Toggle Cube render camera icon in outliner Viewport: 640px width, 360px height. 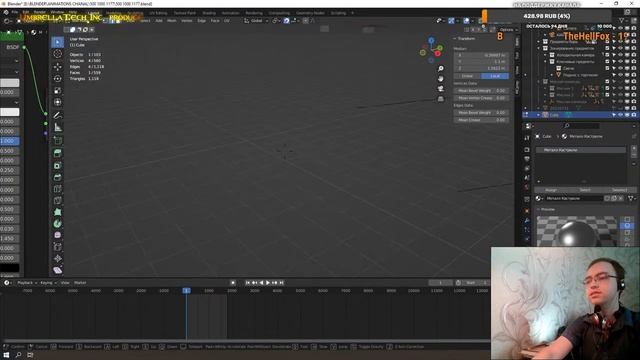coord(634,115)
